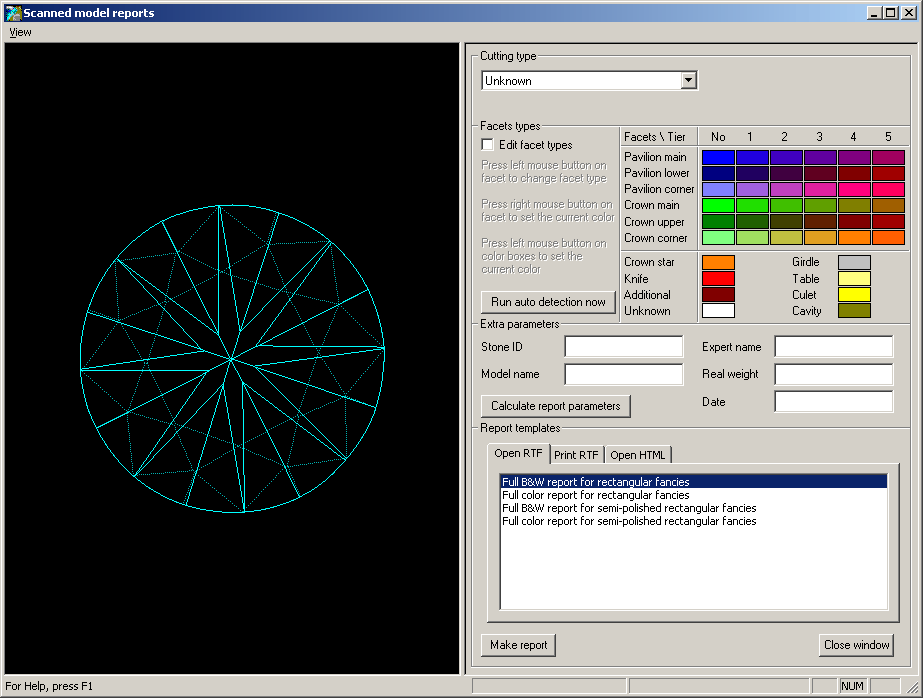Viewport: 923px width, 698px height.
Task: Select Pavilion main No tier blue swatch
Action: coord(718,158)
